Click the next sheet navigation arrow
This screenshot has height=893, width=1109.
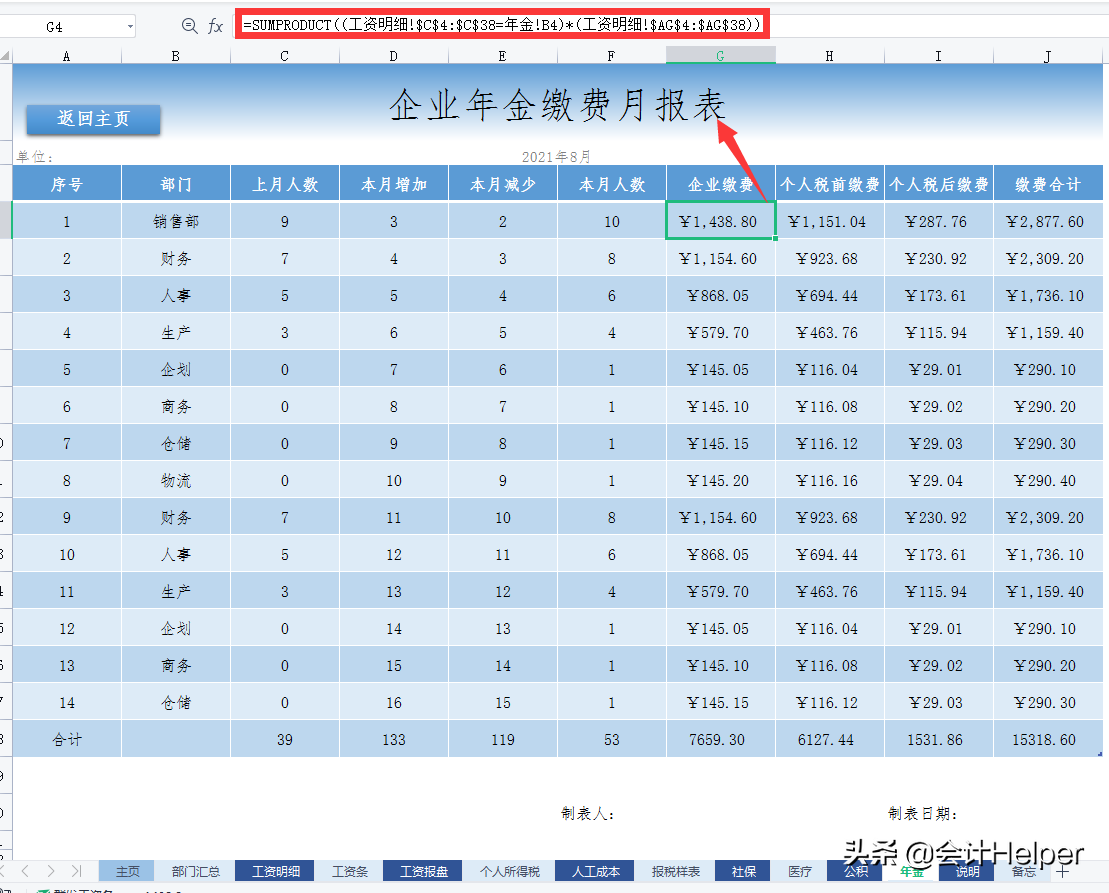point(51,870)
